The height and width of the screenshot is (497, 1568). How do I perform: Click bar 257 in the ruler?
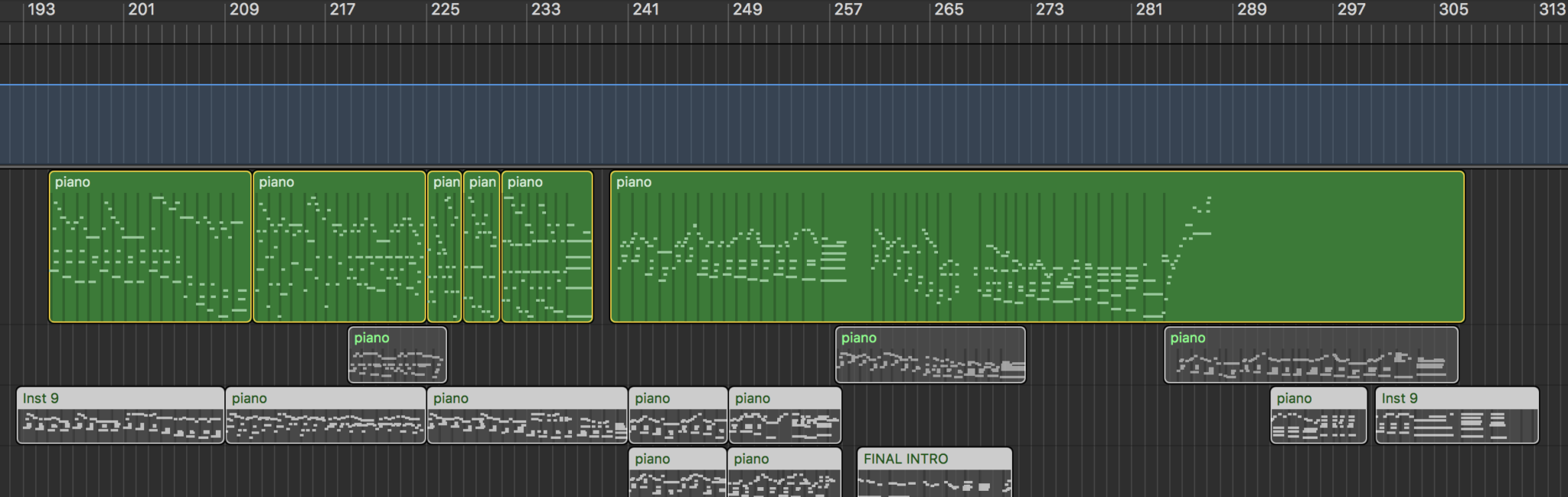[x=848, y=10]
